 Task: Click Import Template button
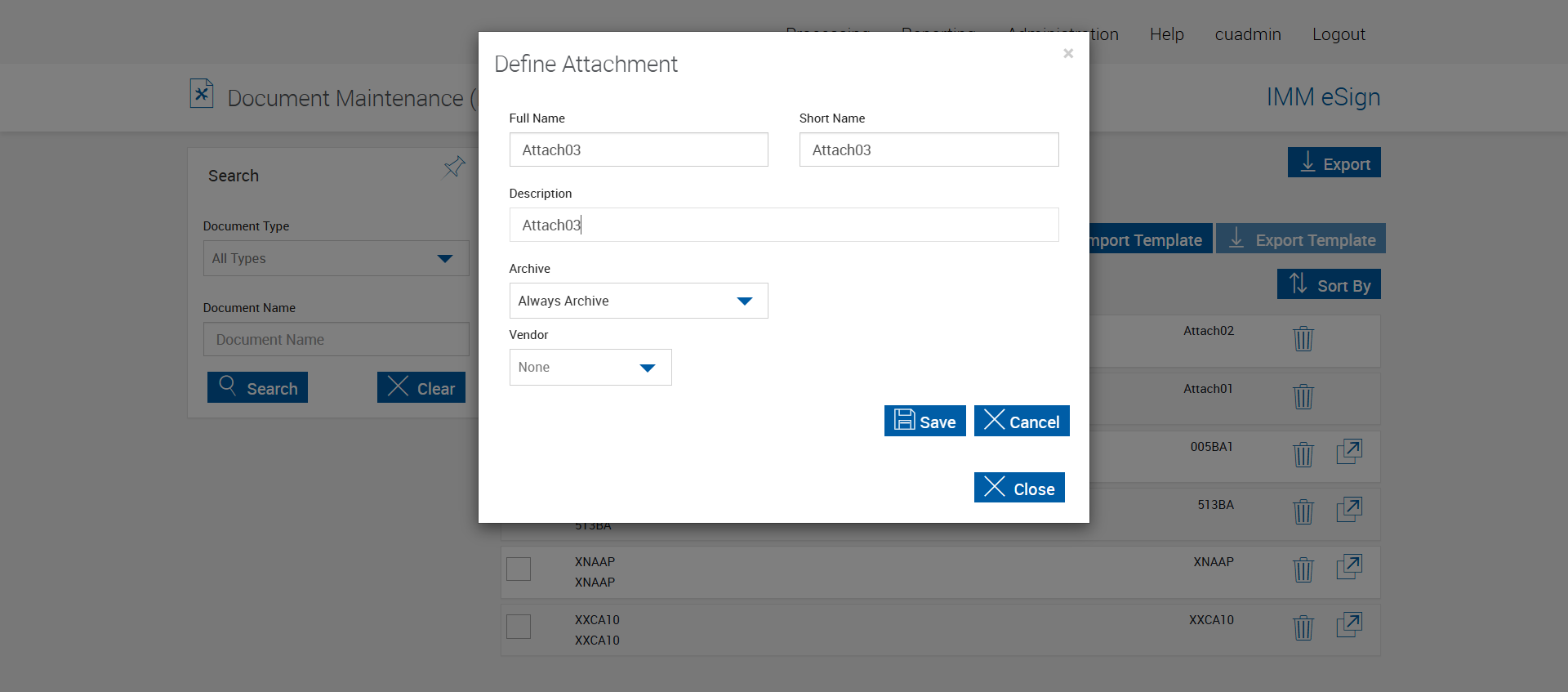[1151, 239]
